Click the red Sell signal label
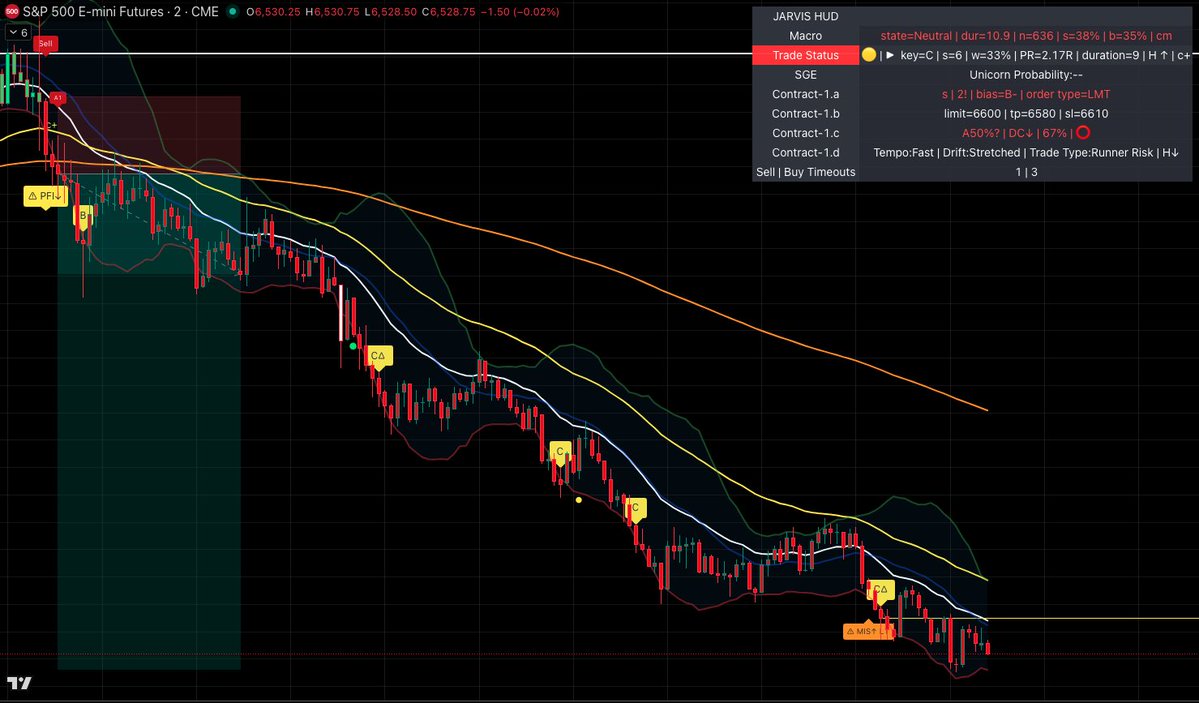Image resolution: width=1199 pixels, height=703 pixels. (45, 44)
